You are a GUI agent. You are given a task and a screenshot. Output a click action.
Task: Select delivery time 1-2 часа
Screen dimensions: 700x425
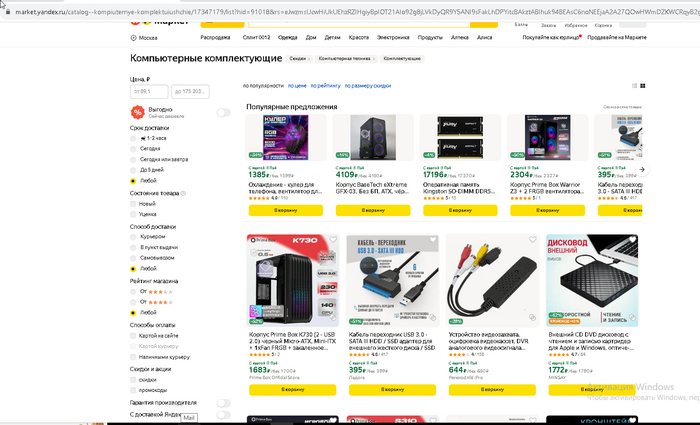point(133,138)
